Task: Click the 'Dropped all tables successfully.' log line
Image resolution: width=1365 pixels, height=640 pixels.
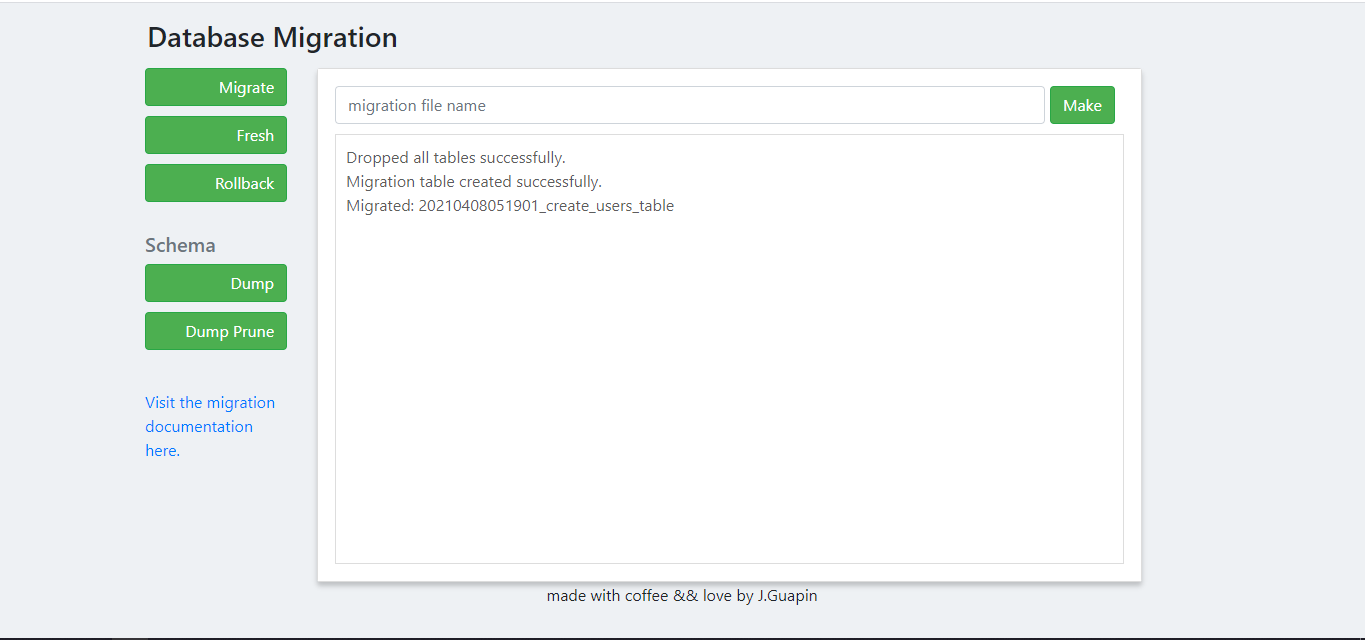Action: pos(456,158)
